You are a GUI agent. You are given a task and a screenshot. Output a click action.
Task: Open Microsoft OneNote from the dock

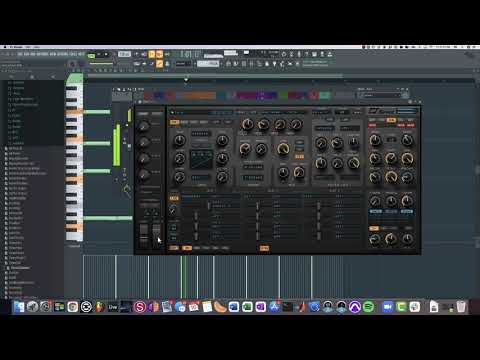click(x=260, y=307)
